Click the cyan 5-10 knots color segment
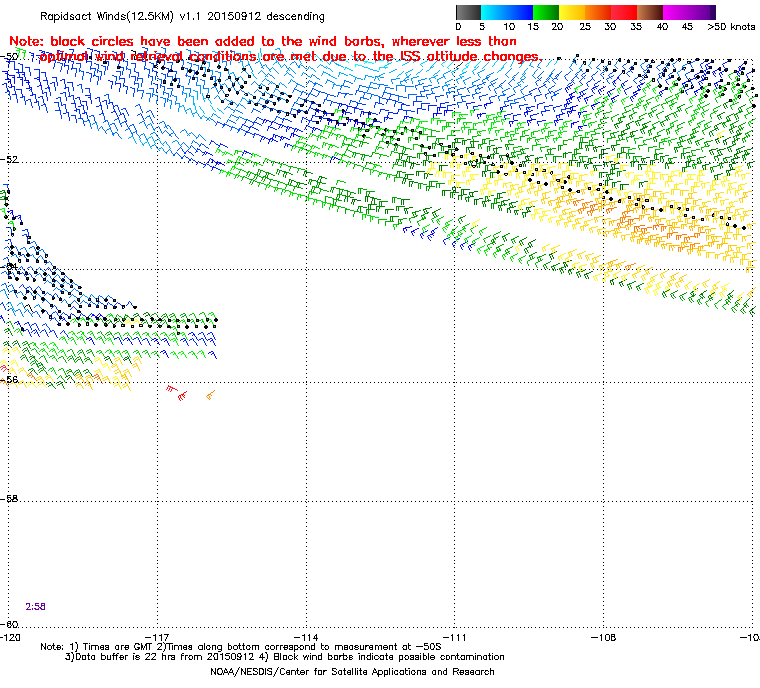This screenshot has width=760, height=688. tap(494, 12)
